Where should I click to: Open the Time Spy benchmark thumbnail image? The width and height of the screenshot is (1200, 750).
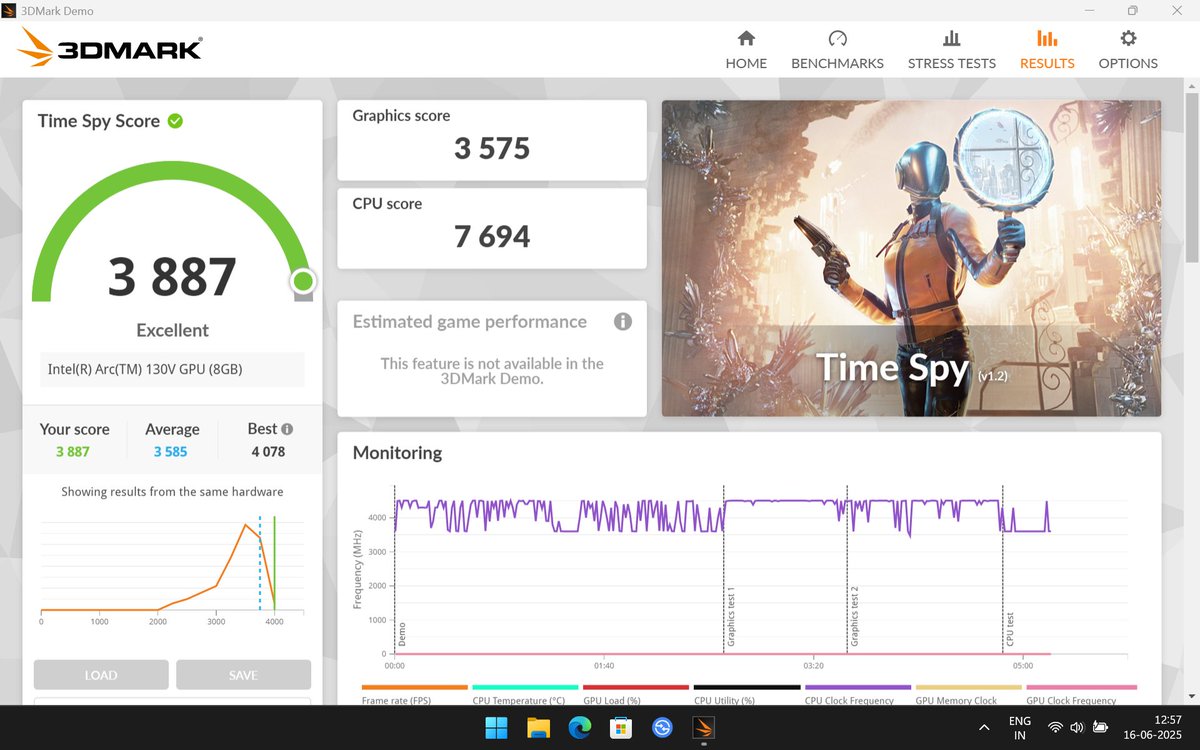tap(911, 258)
